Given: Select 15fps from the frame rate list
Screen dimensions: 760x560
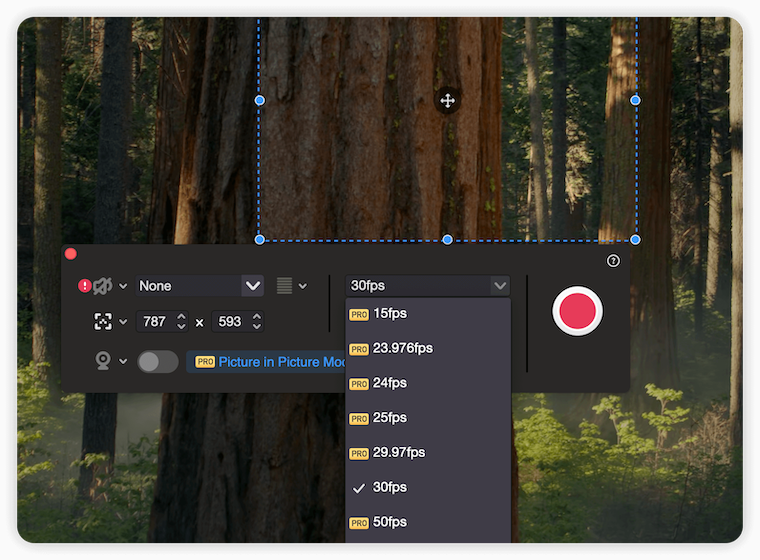Looking at the screenshot, I should [389, 314].
